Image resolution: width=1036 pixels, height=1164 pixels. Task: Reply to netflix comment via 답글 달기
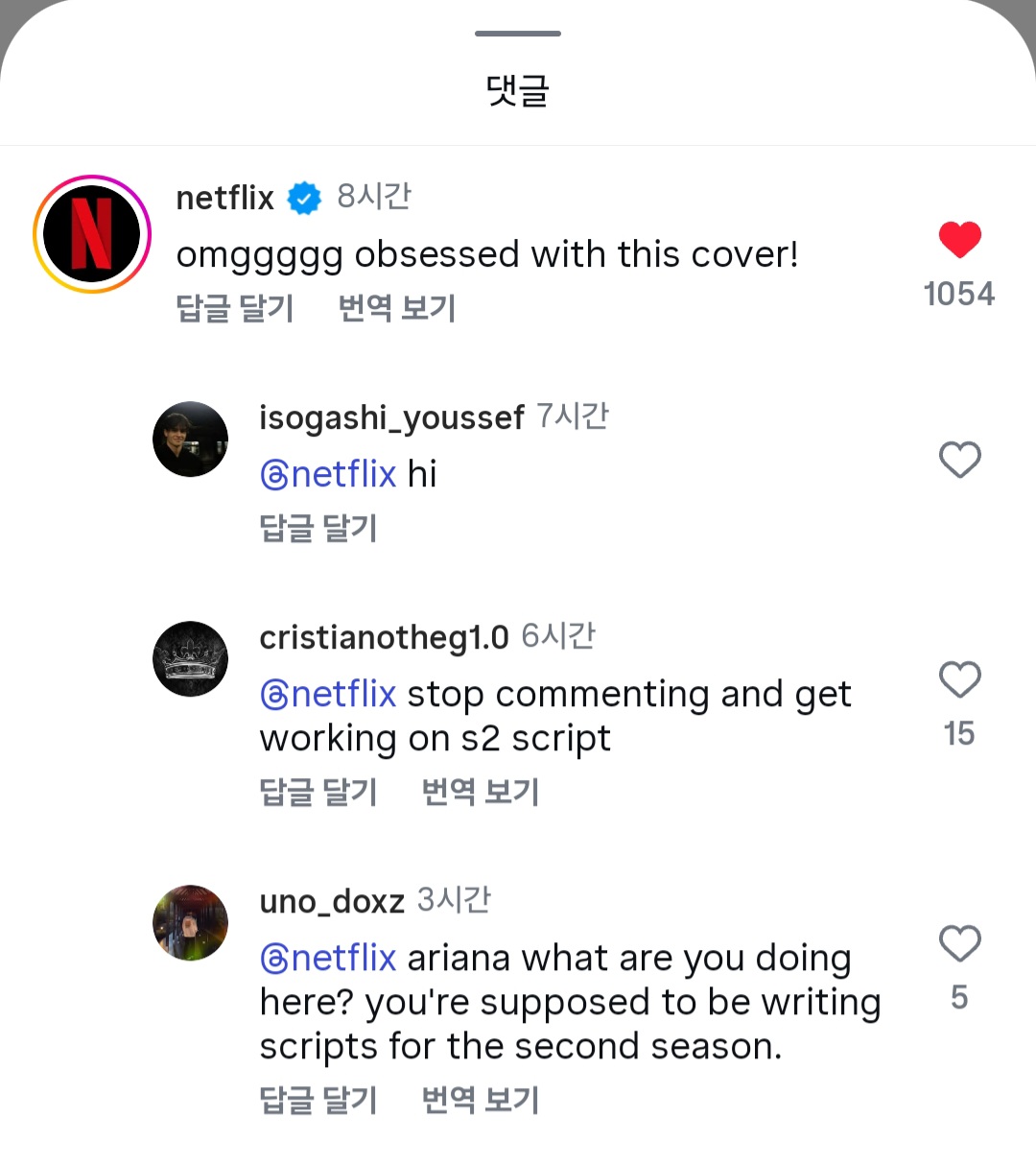click(235, 309)
